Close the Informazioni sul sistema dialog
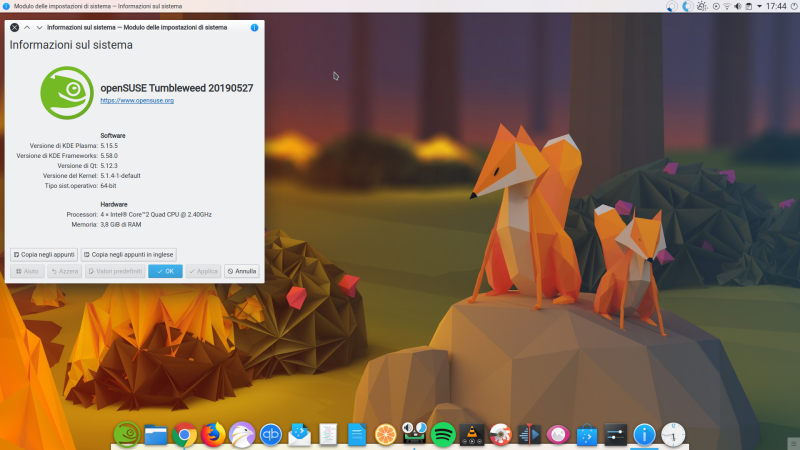The image size is (800, 450). click(x=15, y=28)
